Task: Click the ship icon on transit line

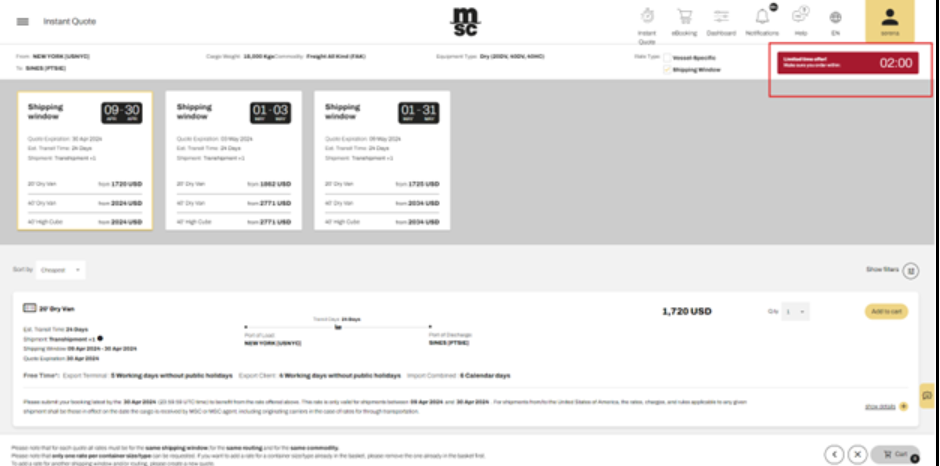Action: point(338,327)
